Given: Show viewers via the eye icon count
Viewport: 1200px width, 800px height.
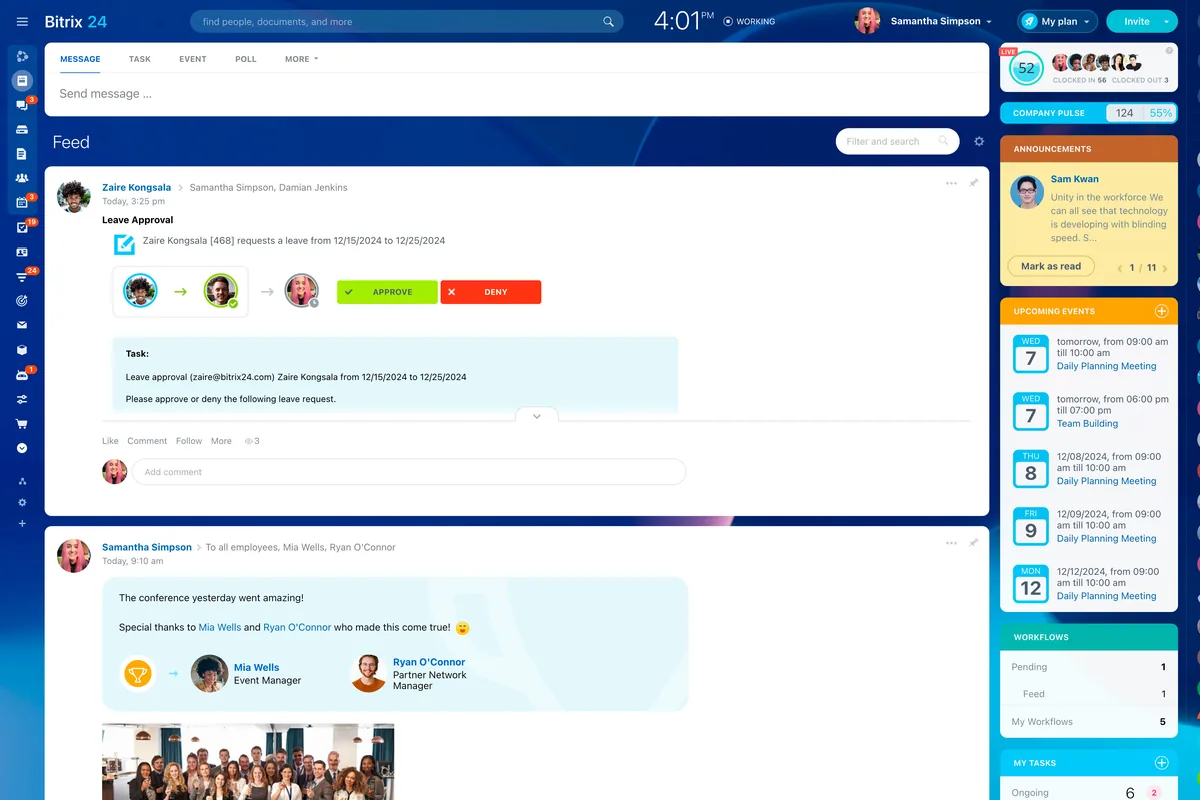Looking at the screenshot, I should tap(252, 441).
